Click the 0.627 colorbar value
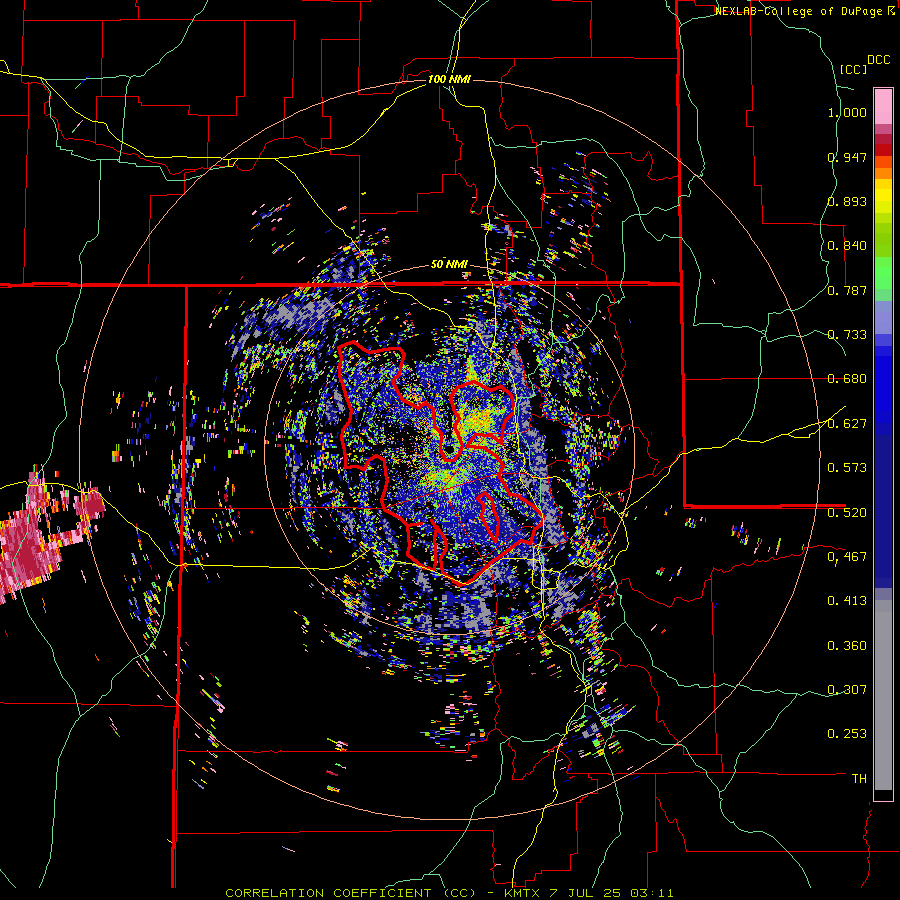The width and height of the screenshot is (900, 900). pos(847,424)
